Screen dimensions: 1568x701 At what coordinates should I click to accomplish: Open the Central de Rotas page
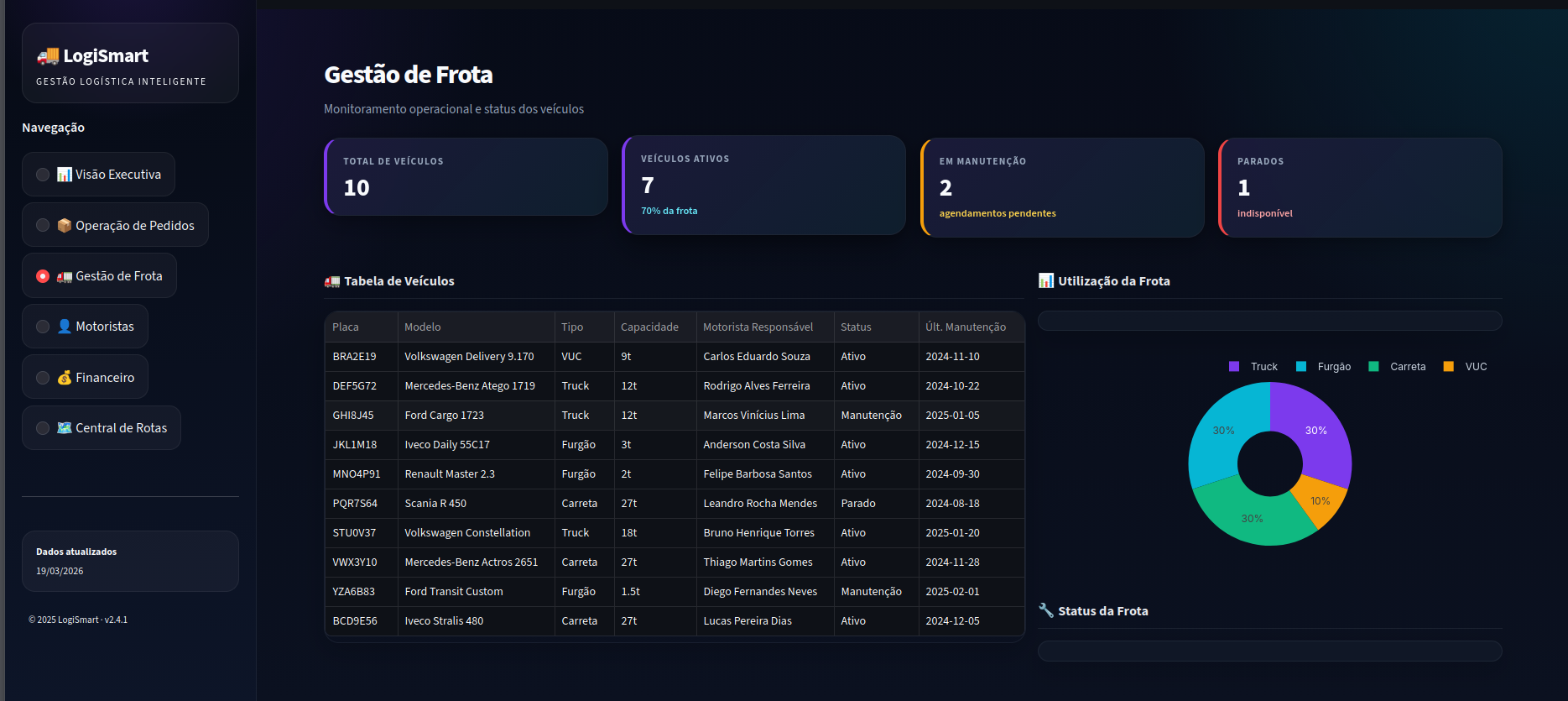click(121, 428)
